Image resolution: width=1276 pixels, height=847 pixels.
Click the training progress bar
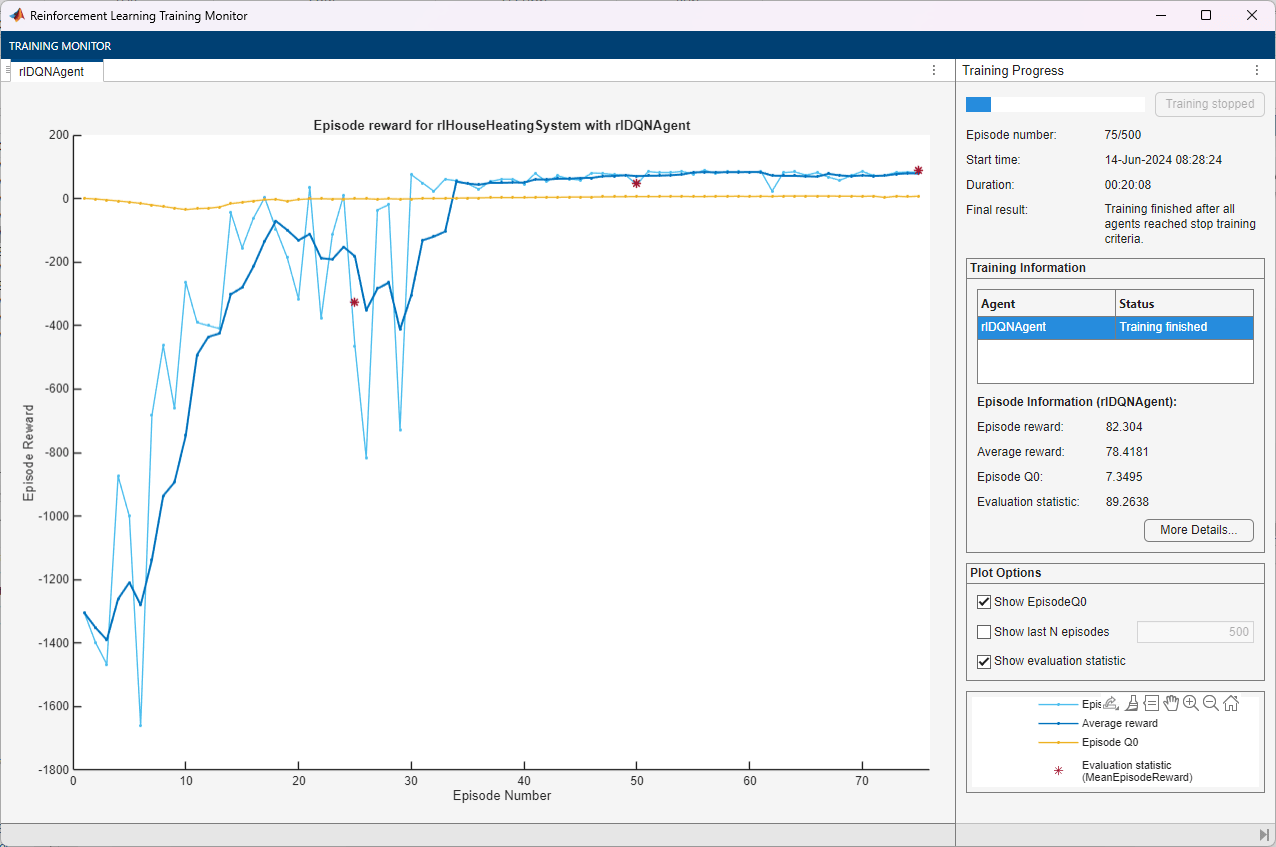(1054, 104)
